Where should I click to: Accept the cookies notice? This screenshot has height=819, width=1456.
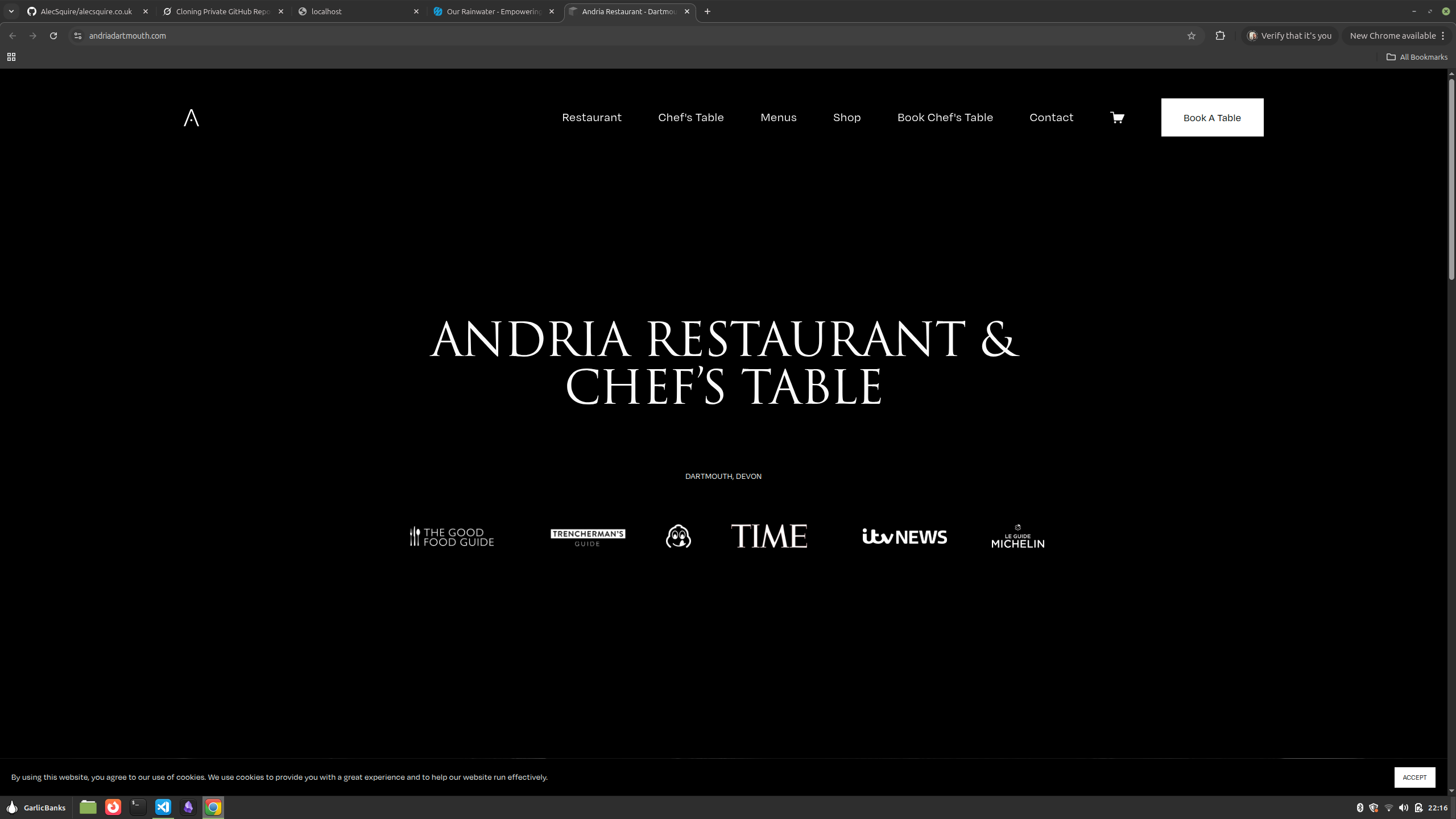(x=1414, y=777)
